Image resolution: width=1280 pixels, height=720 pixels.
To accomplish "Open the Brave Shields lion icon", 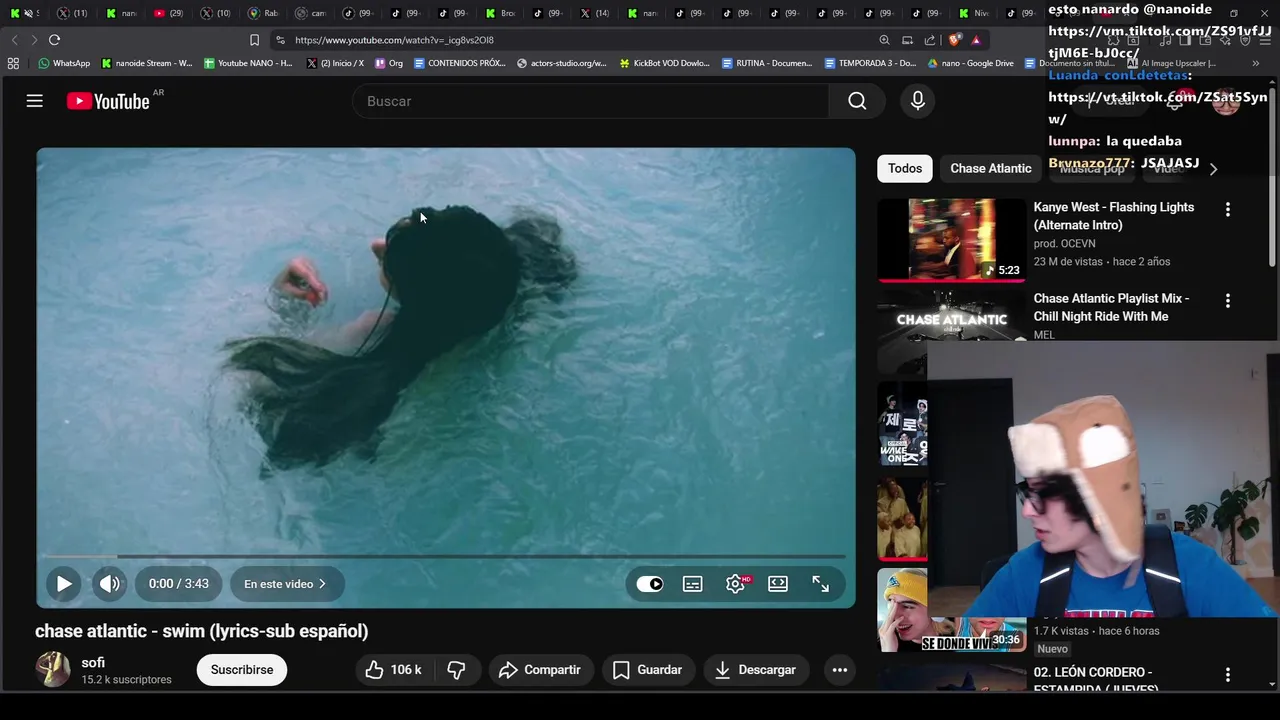I will 955,40.
